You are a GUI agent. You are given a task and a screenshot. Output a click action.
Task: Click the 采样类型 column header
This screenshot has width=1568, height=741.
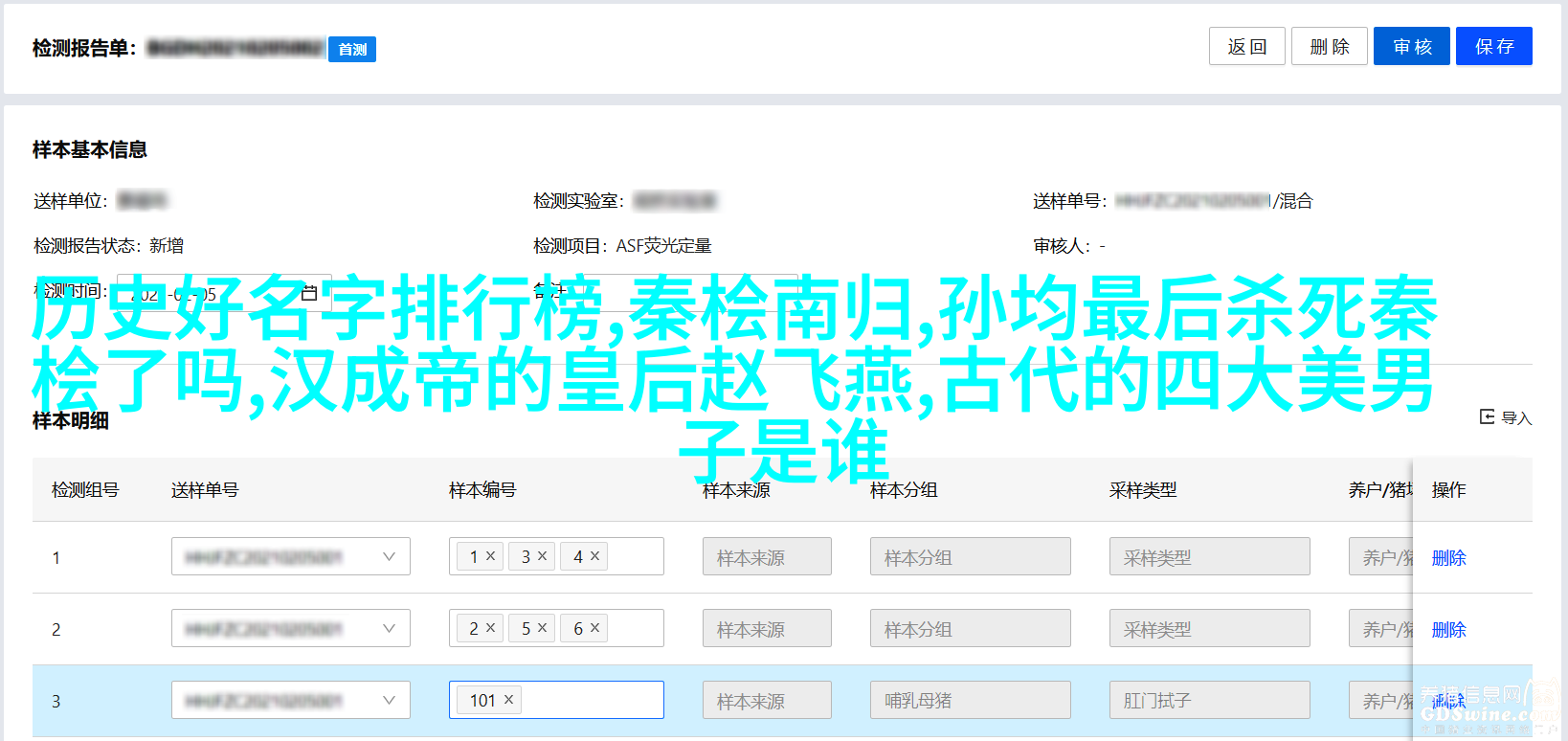[1143, 489]
